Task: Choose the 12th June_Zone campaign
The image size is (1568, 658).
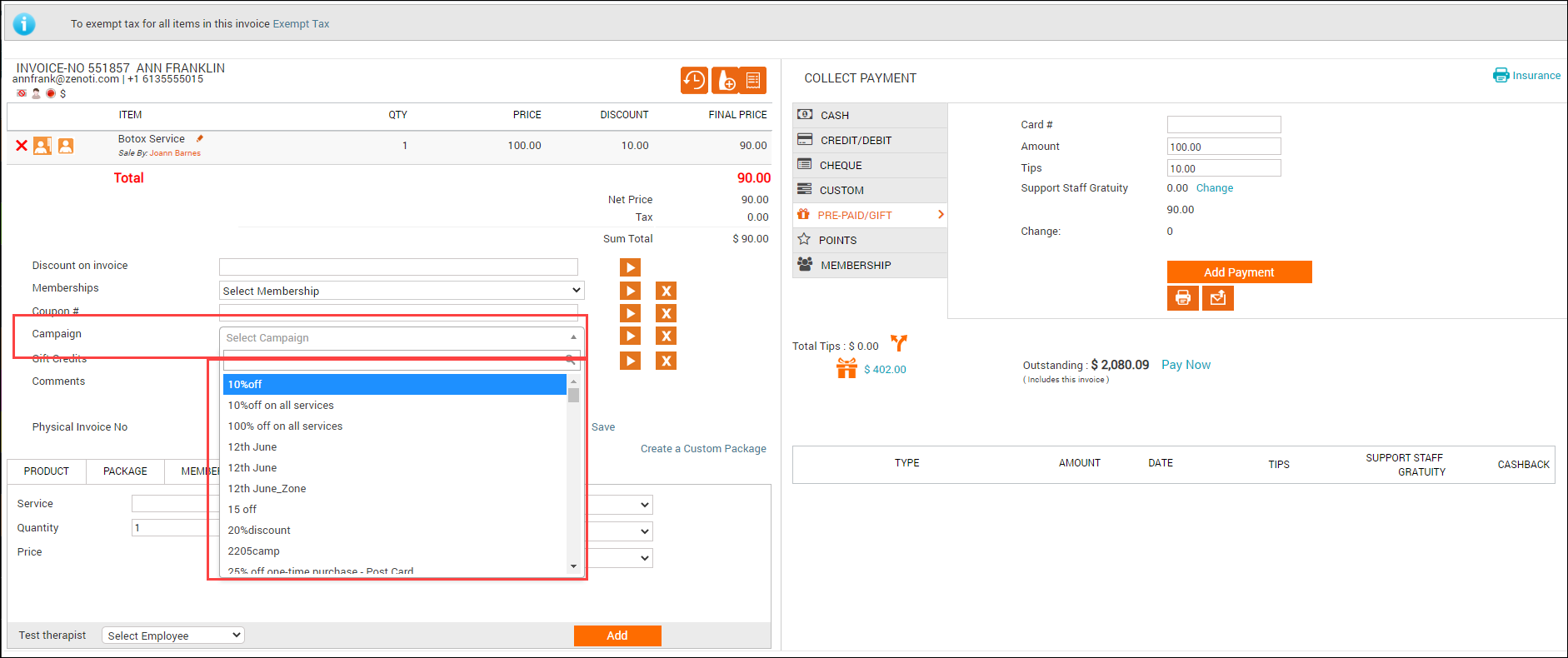Action: (395, 488)
